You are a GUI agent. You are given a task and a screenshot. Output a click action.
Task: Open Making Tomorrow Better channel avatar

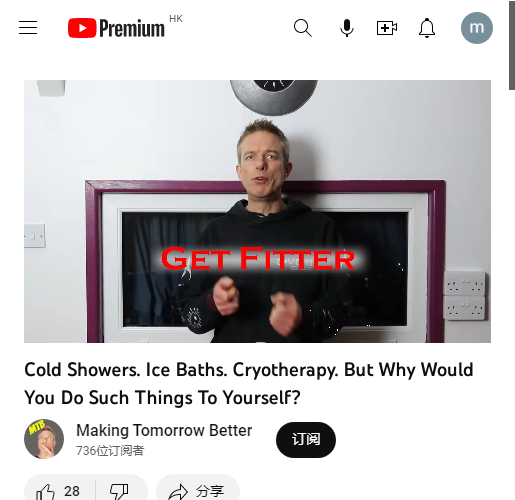tap(44, 439)
